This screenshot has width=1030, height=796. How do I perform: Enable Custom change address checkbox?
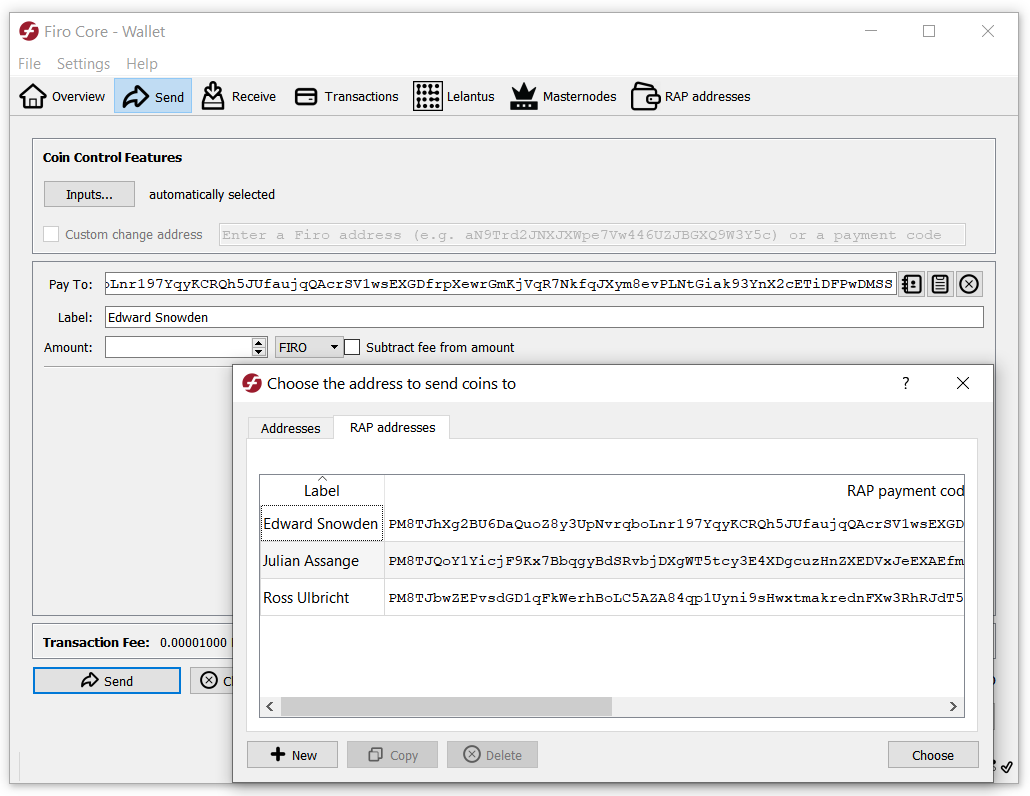(x=51, y=234)
